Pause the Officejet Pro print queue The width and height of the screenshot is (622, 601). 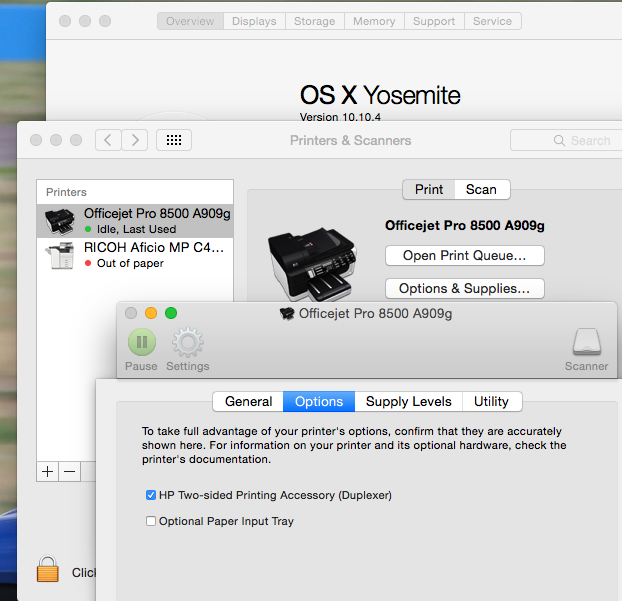pyautogui.click(x=142, y=342)
